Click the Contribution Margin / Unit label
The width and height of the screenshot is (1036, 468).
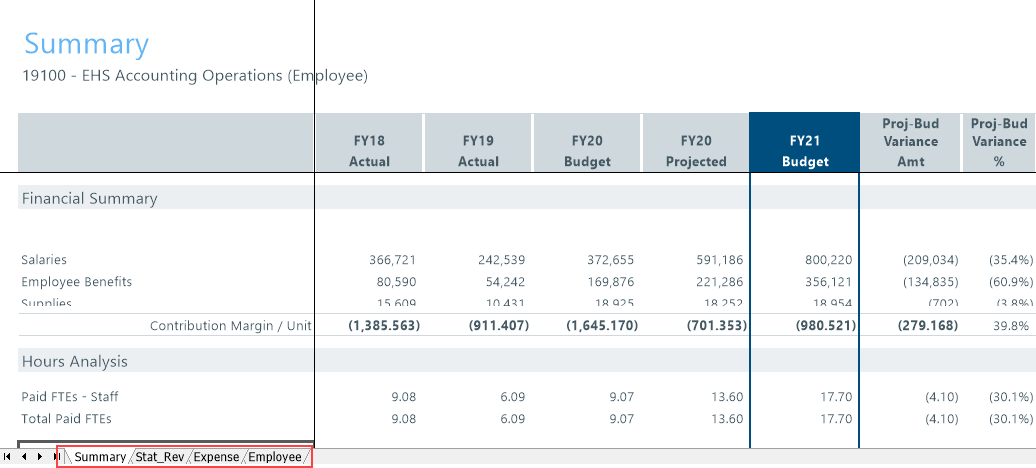click(230, 326)
